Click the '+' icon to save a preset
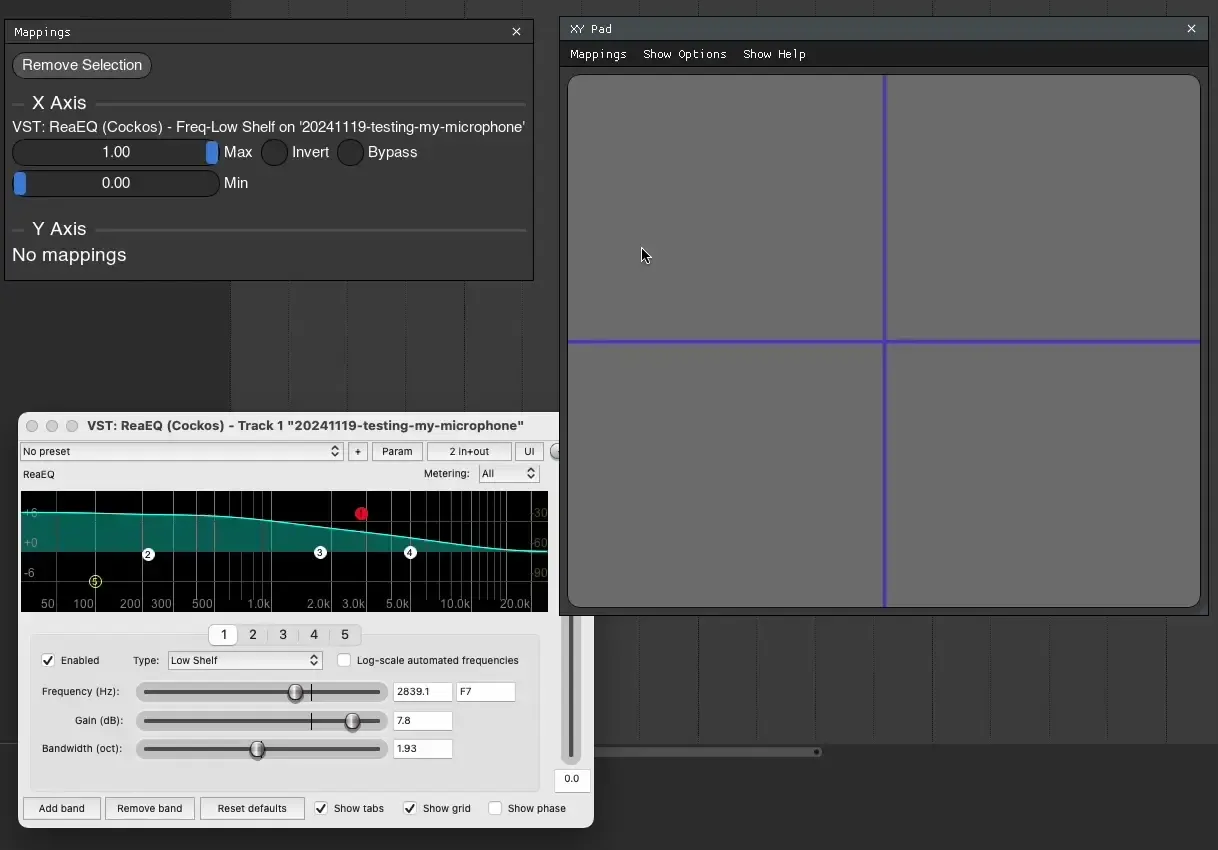Screen dimensions: 1218x850 click(357, 451)
